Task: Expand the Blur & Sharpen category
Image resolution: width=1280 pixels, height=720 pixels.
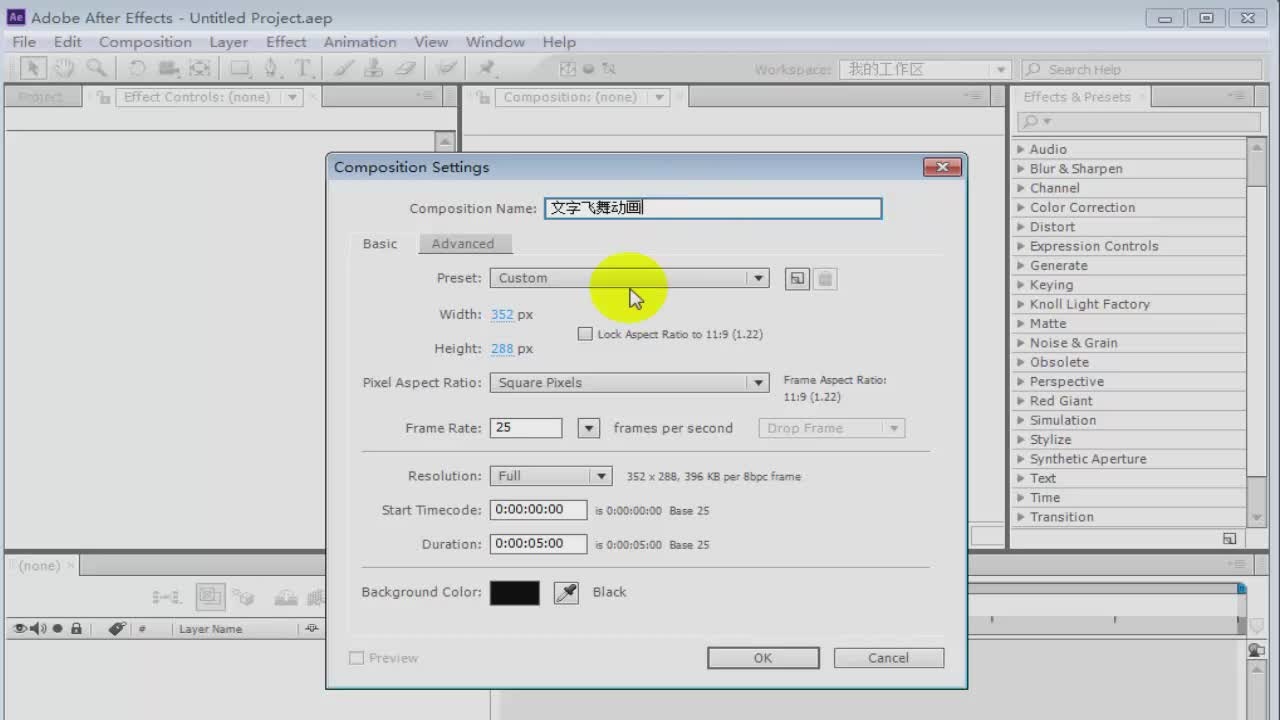Action: pyautogui.click(x=1021, y=169)
